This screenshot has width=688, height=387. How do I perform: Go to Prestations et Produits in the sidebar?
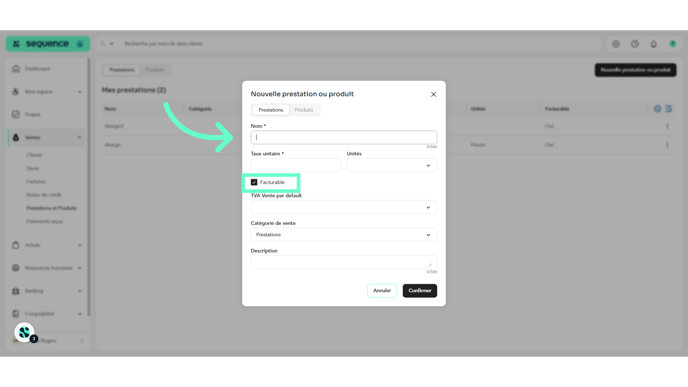[51, 208]
